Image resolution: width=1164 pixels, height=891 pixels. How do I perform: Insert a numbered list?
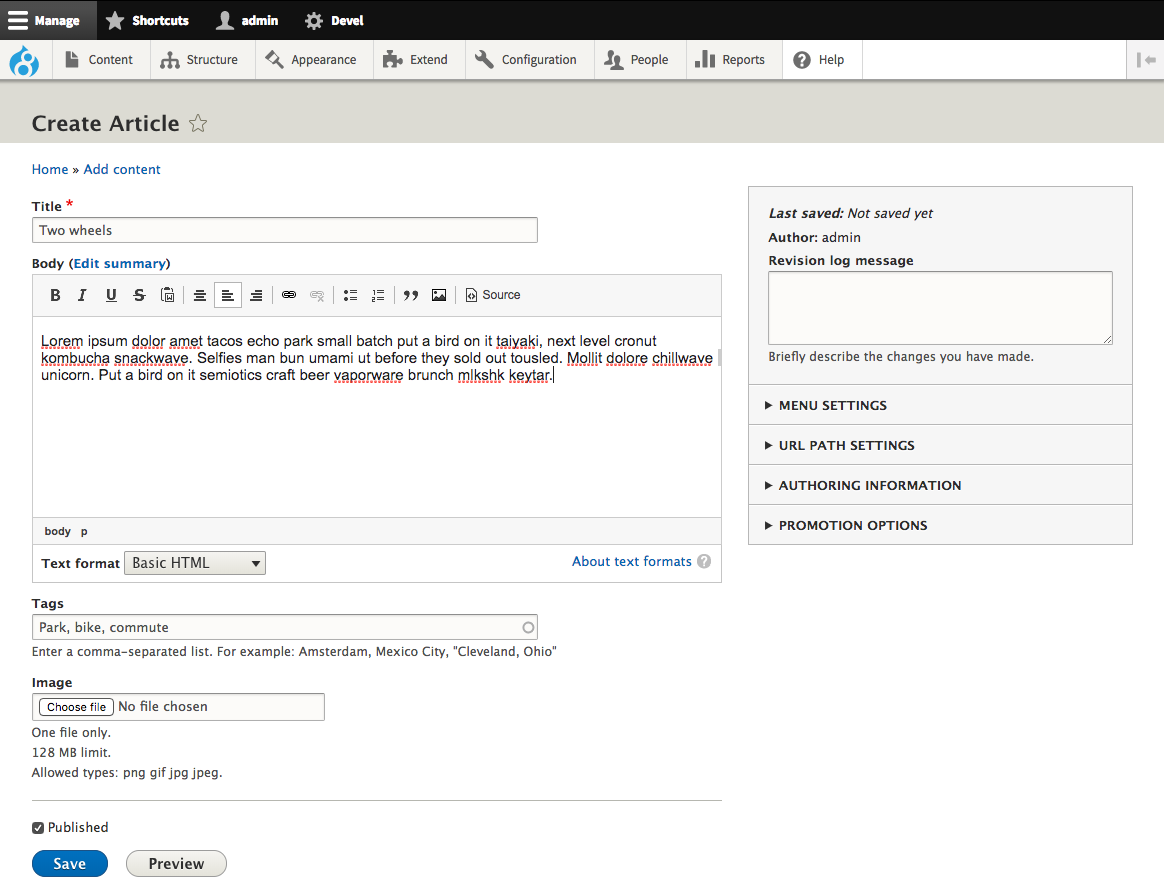pyautogui.click(x=378, y=295)
